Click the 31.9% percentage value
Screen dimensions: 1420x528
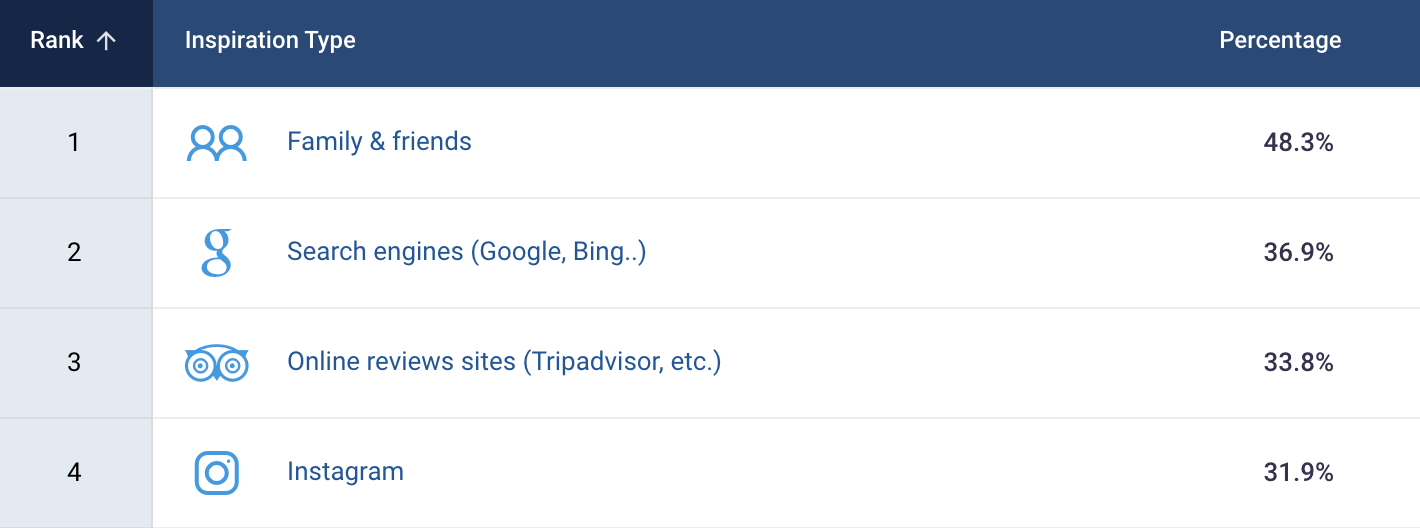(1298, 473)
